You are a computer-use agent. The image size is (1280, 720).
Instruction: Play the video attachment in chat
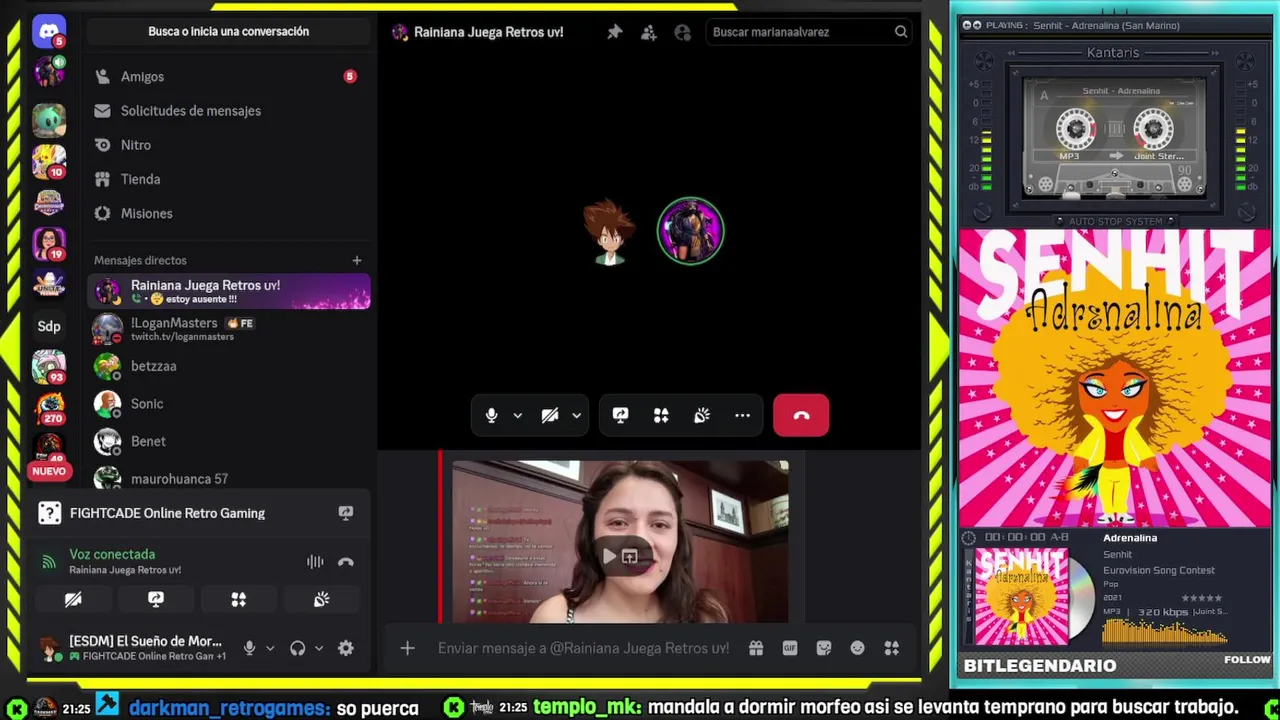click(608, 556)
